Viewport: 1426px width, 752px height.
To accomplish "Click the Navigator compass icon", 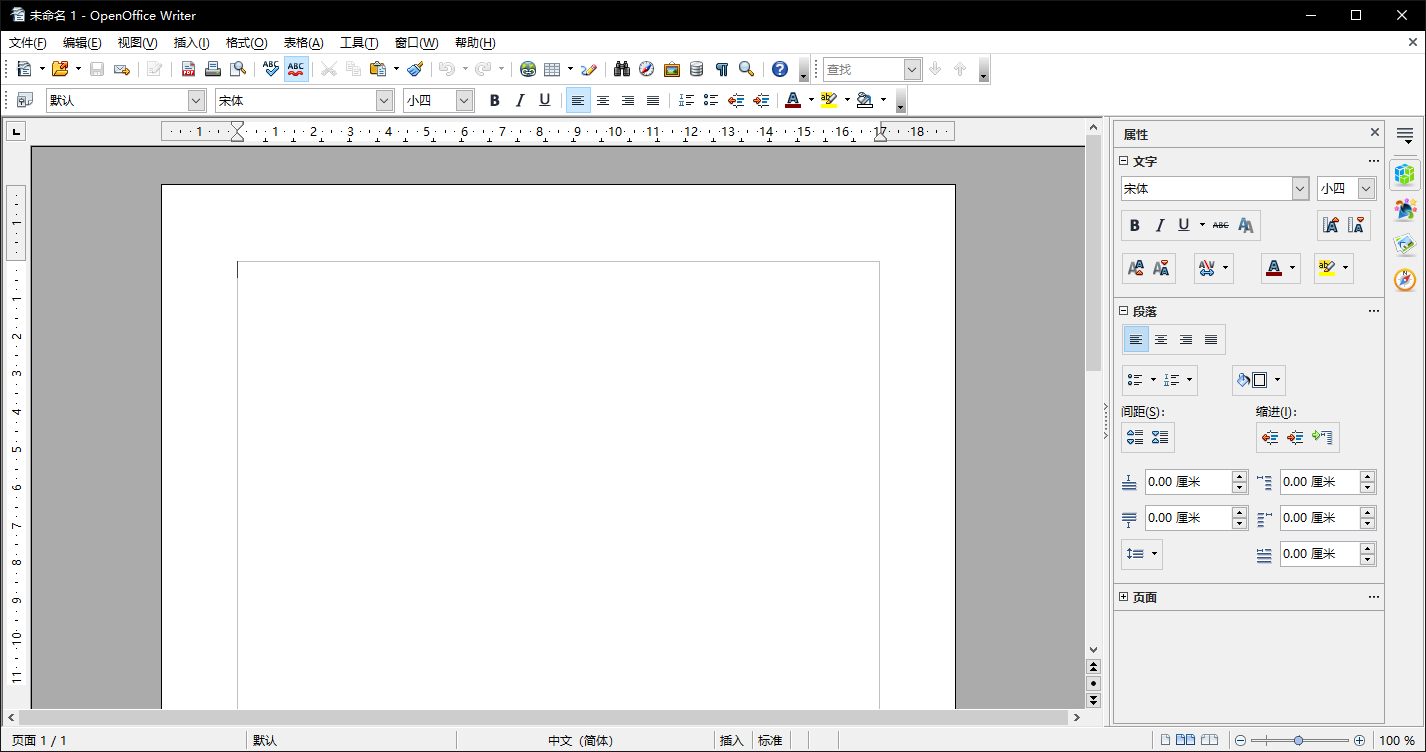I will (646, 69).
